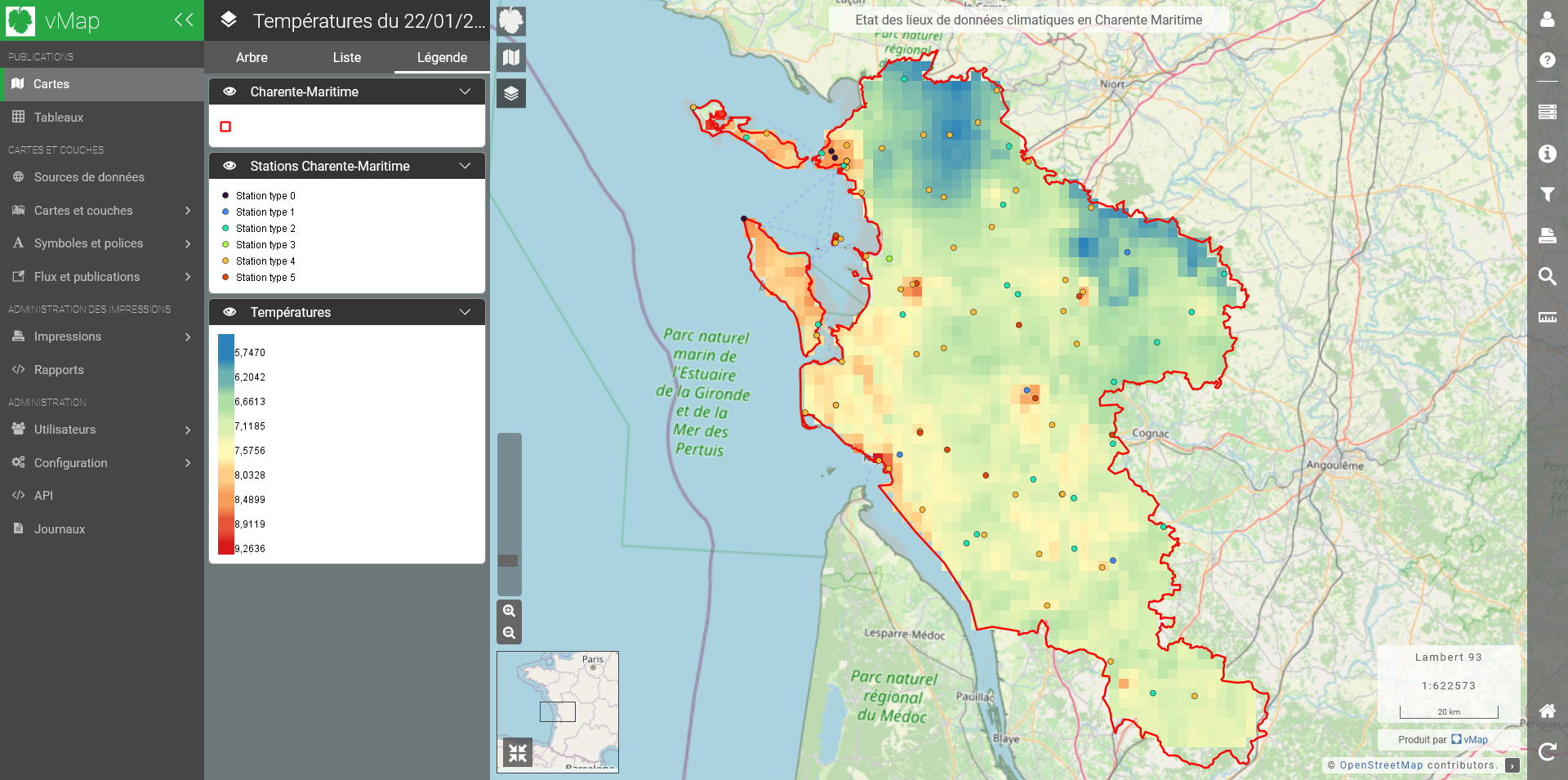The width and height of the screenshot is (1568, 780).
Task: Click the print icon in right toolbar
Action: click(x=1547, y=235)
